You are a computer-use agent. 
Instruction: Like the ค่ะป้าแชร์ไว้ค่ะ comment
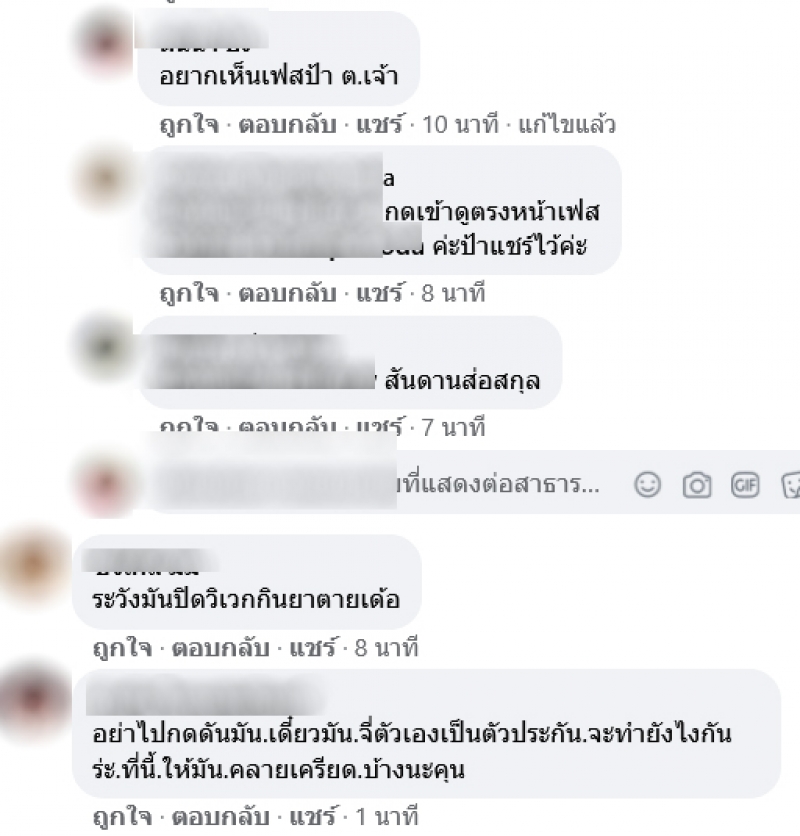189,294
